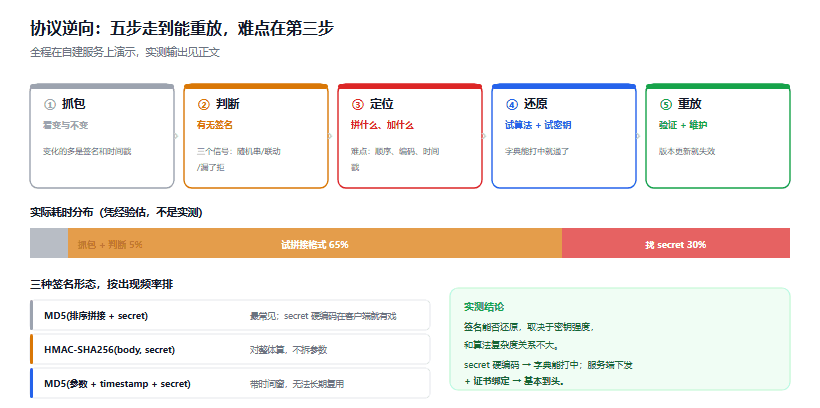Click the circled number ② icon beside 判断
Viewport: 820px width, 408px height.
[203, 105]
